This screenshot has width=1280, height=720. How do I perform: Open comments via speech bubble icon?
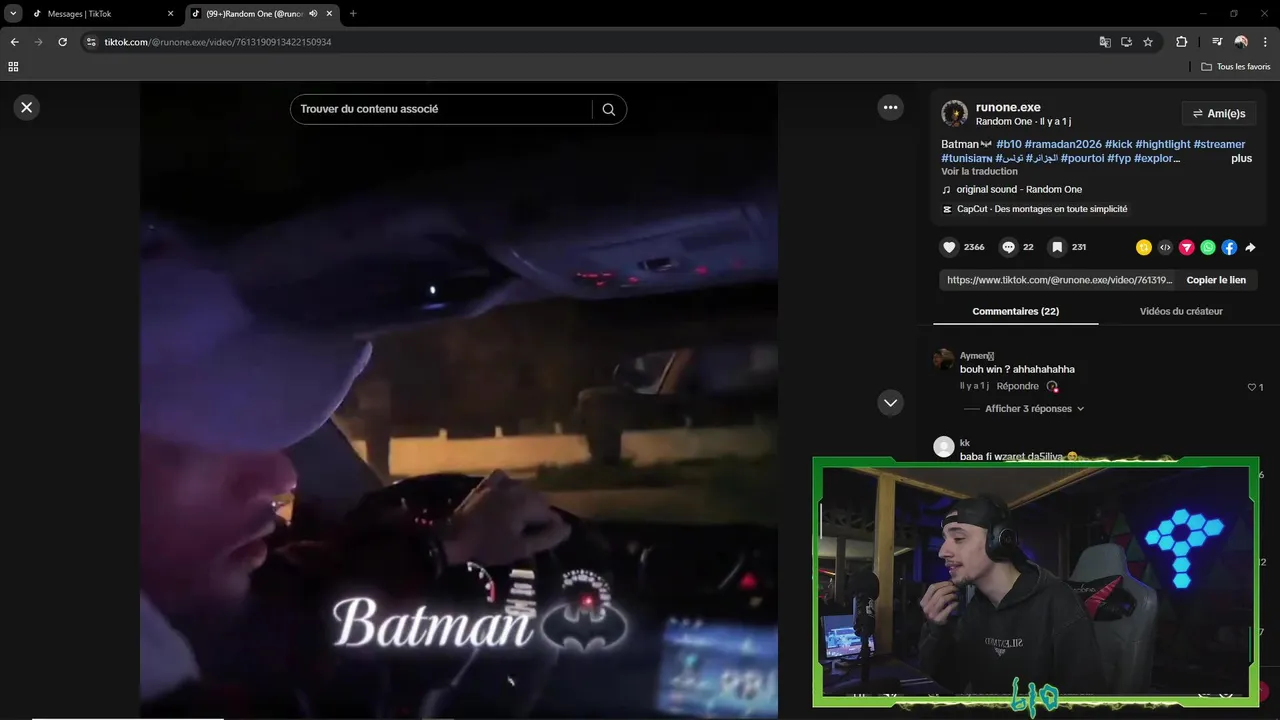1009,247
